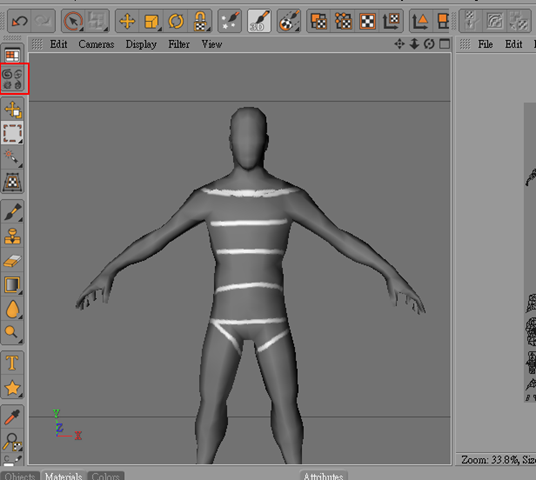Select the Magic Wand tool
The image size is (536, 480).
pyautogui.click(x=12, y=157)
